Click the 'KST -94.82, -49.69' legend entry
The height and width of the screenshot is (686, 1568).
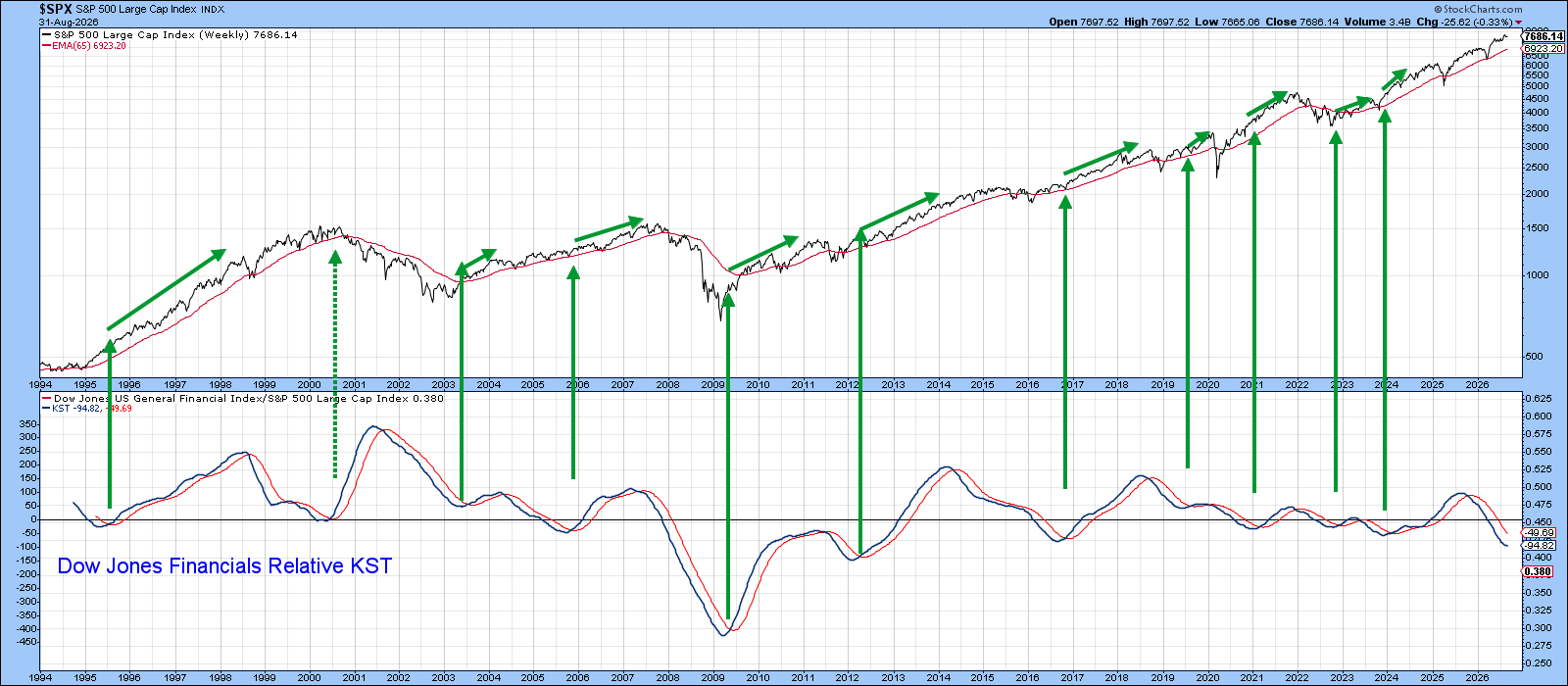click(91, 409)
